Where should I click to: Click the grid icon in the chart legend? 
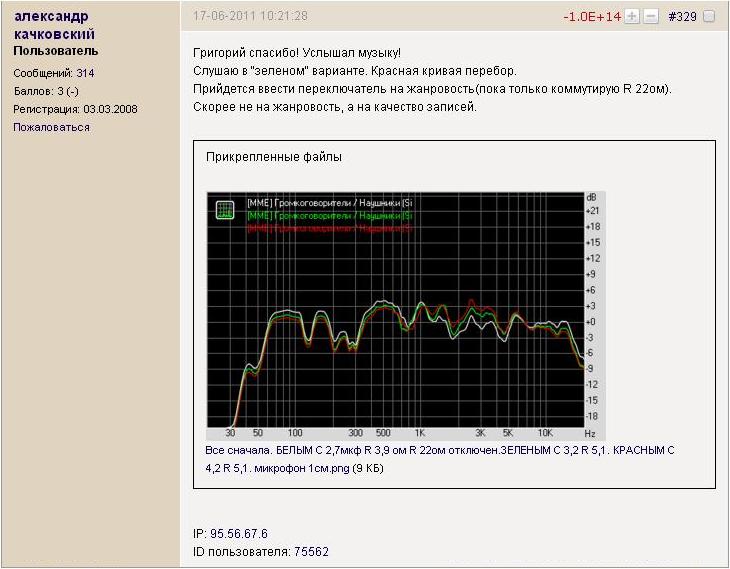click(x=226, y=209)
